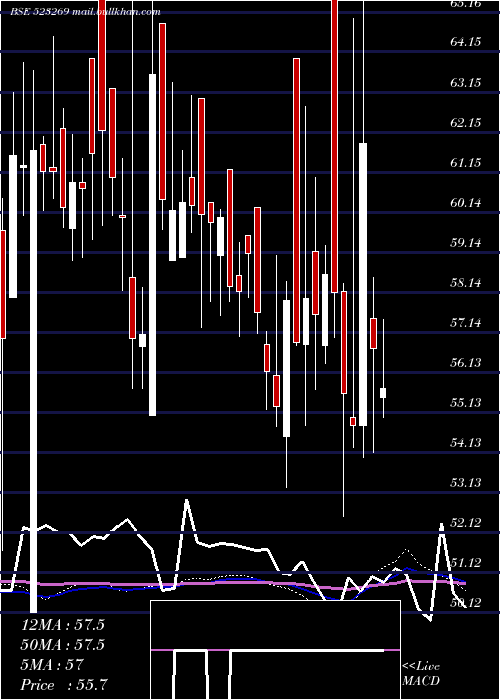The height and width of the screenshot is (700, 500).
Task: Click the 52.12 price axis label
Action: [466, 522]
